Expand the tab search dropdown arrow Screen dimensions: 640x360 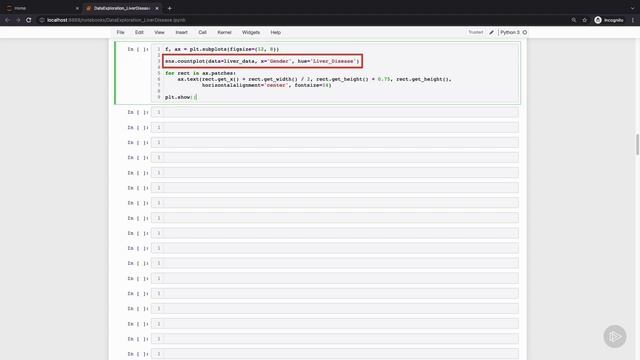pos(632,8)
